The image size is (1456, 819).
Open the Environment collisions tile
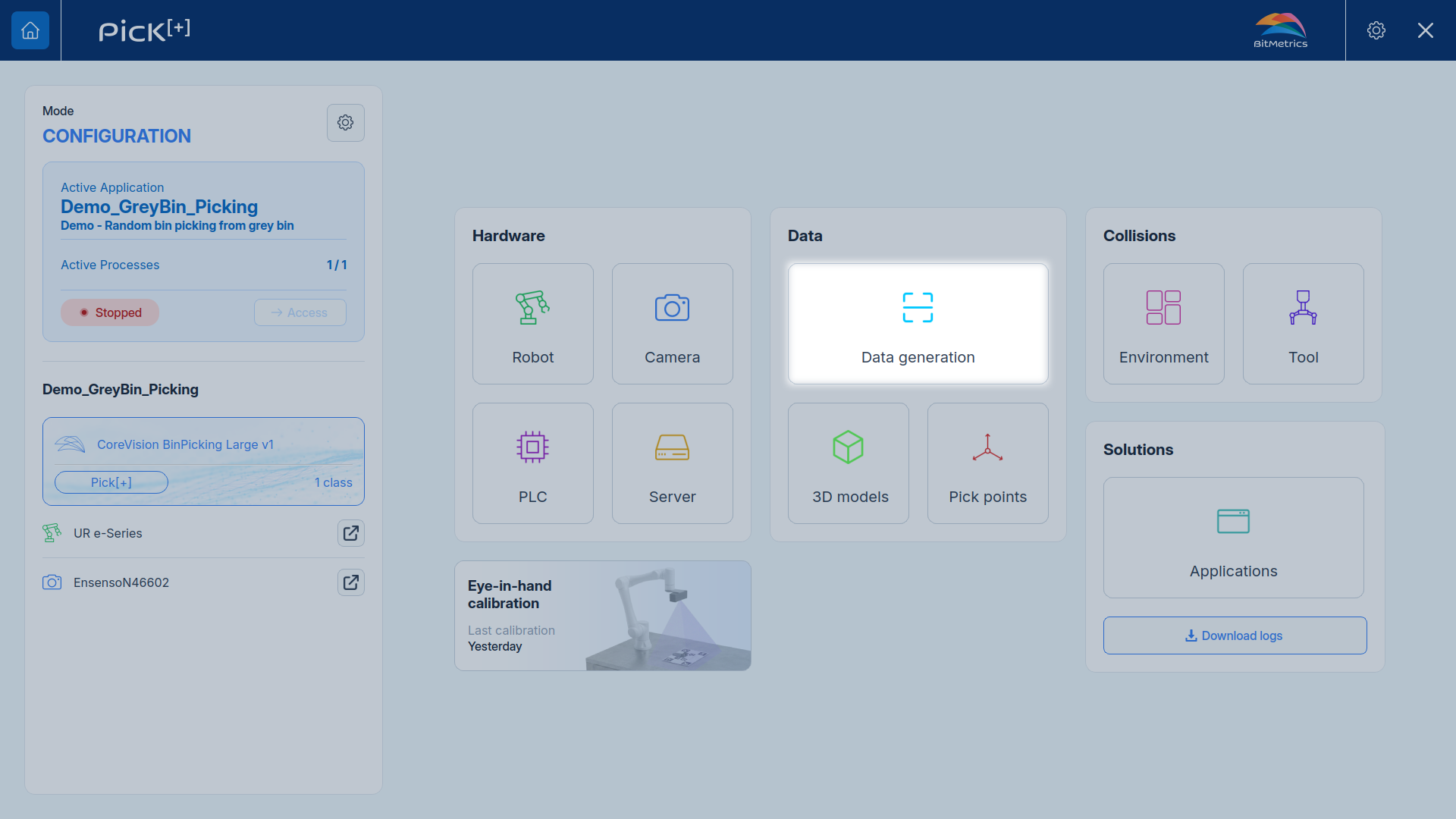pos(1164,324)
